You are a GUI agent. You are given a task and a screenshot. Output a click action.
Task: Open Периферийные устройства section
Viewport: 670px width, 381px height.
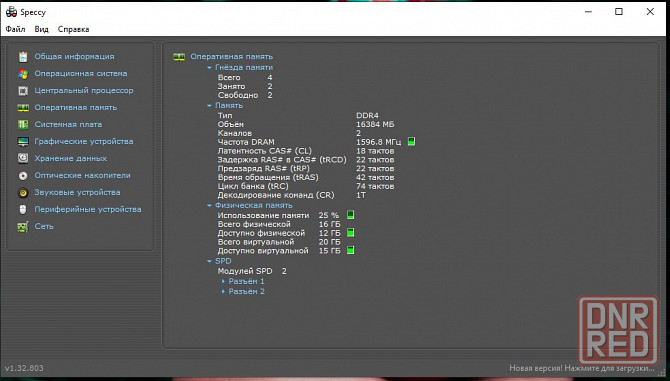click(x=88, y=209)
